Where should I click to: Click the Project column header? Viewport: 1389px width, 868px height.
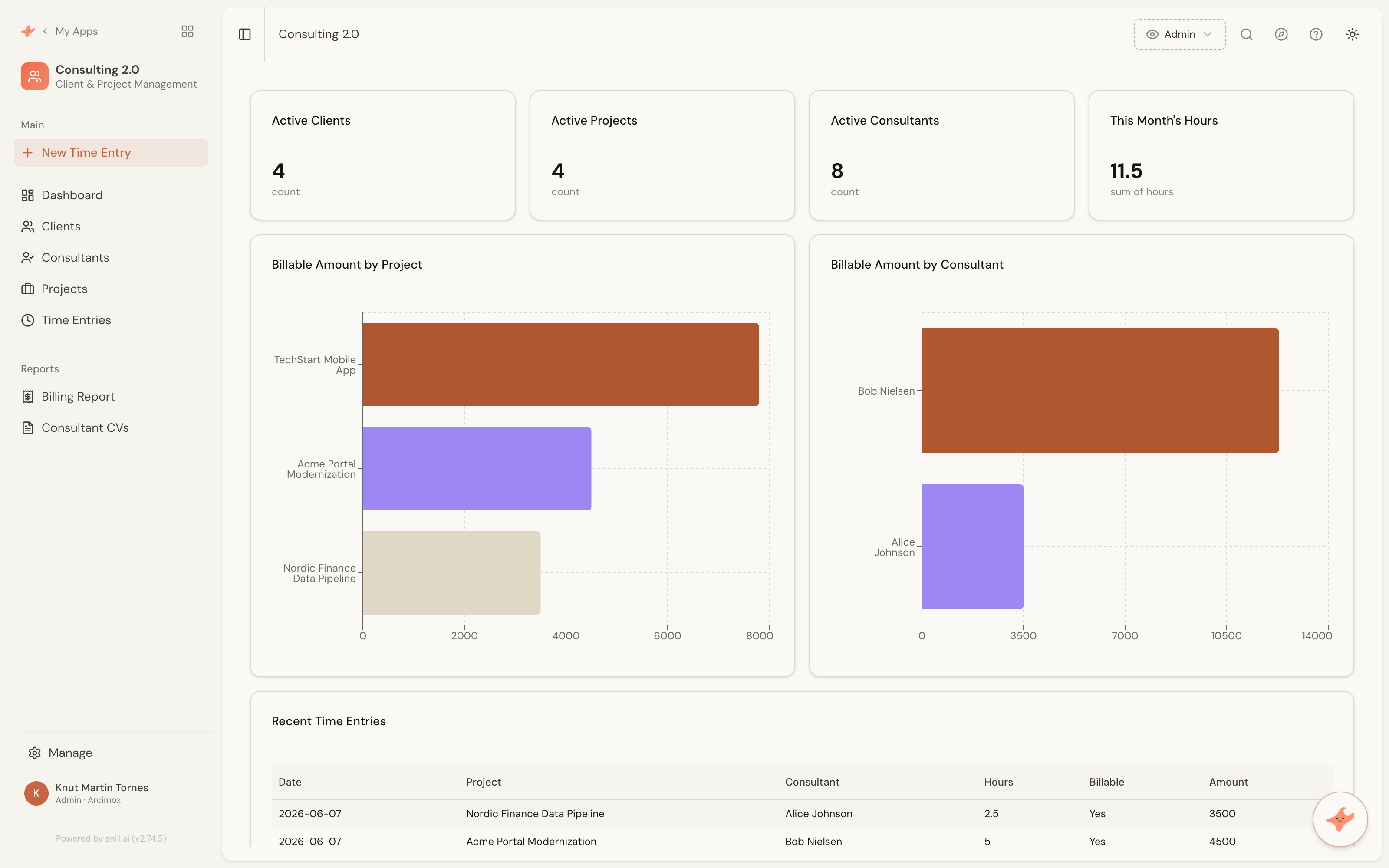click(483, 782)
